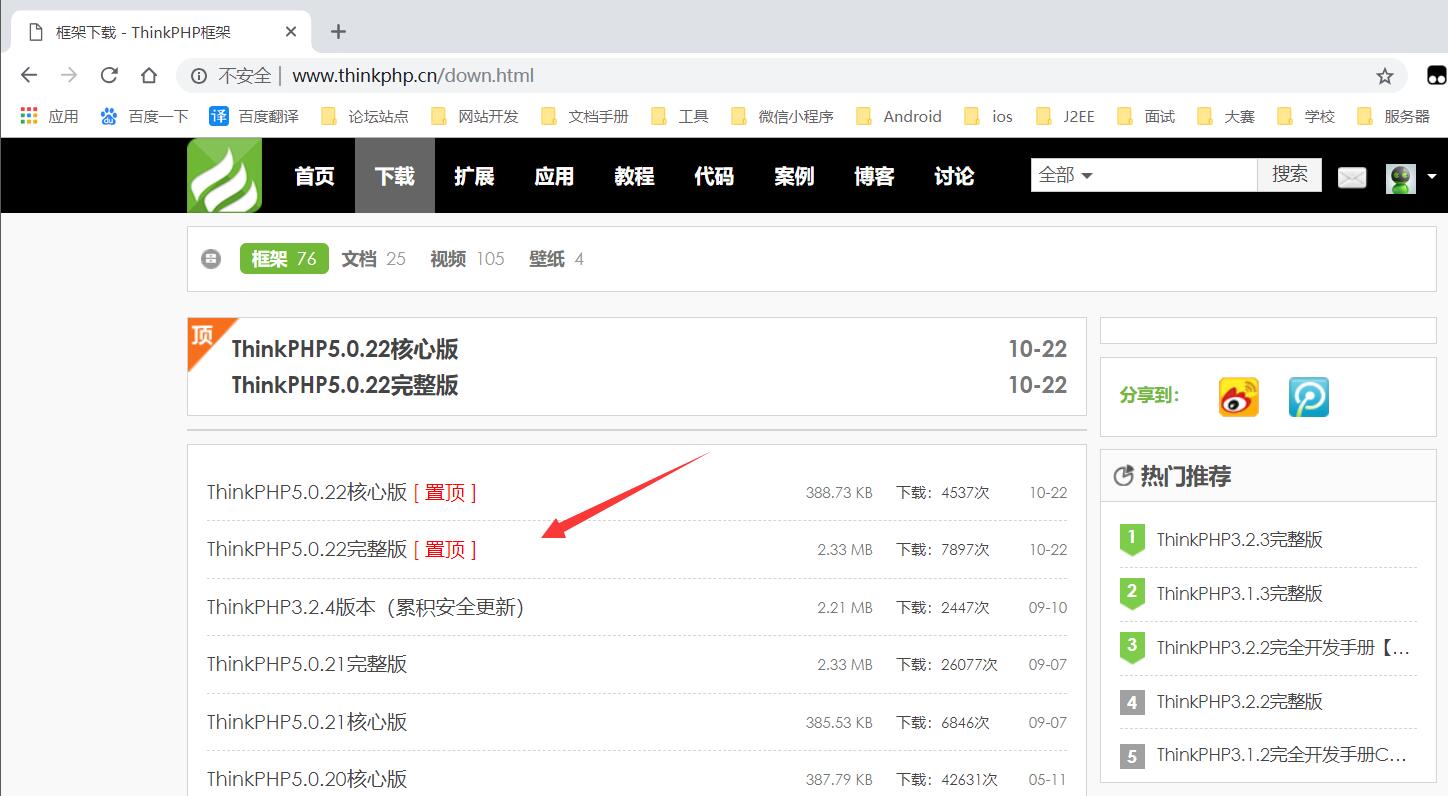Expand the 全部 search scope dropdown

coord(1066,175)
